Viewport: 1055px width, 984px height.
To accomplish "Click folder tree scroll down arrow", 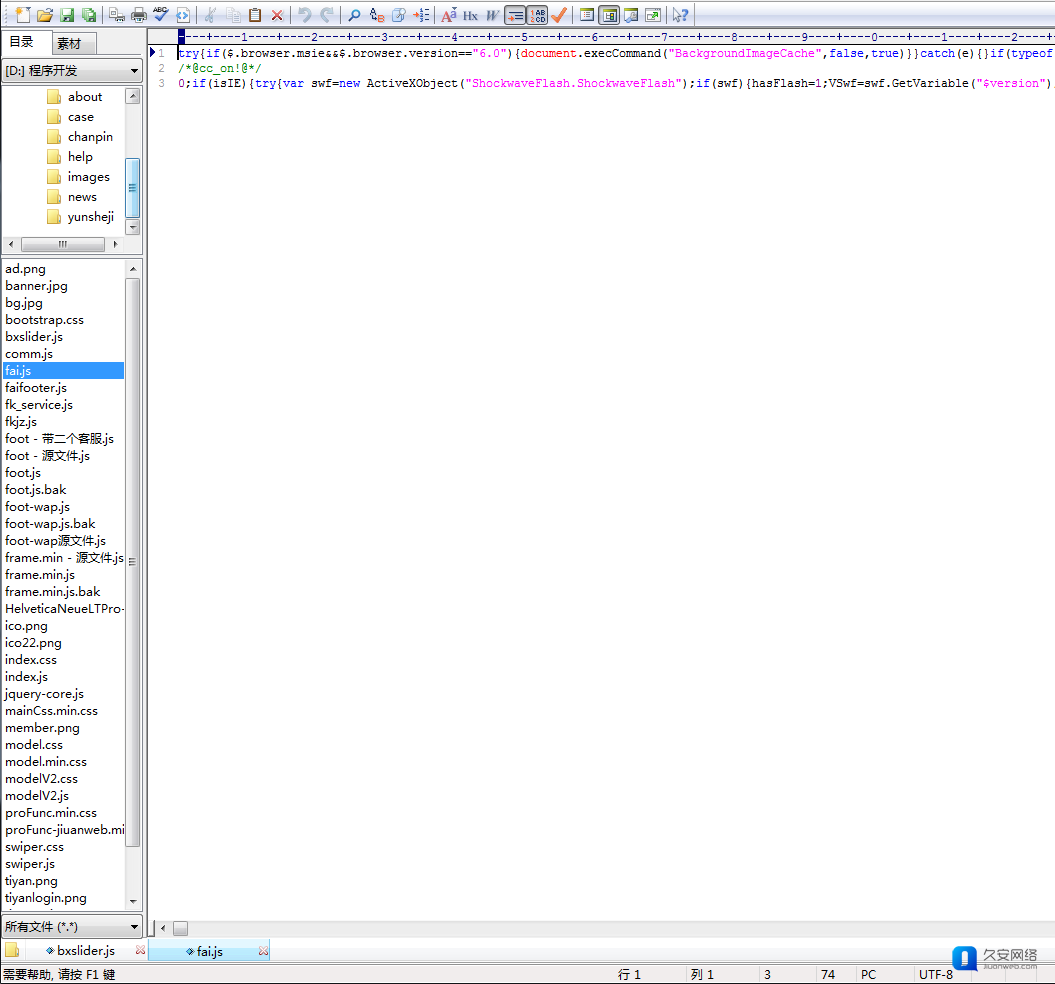I will click(x=133, y=227).
